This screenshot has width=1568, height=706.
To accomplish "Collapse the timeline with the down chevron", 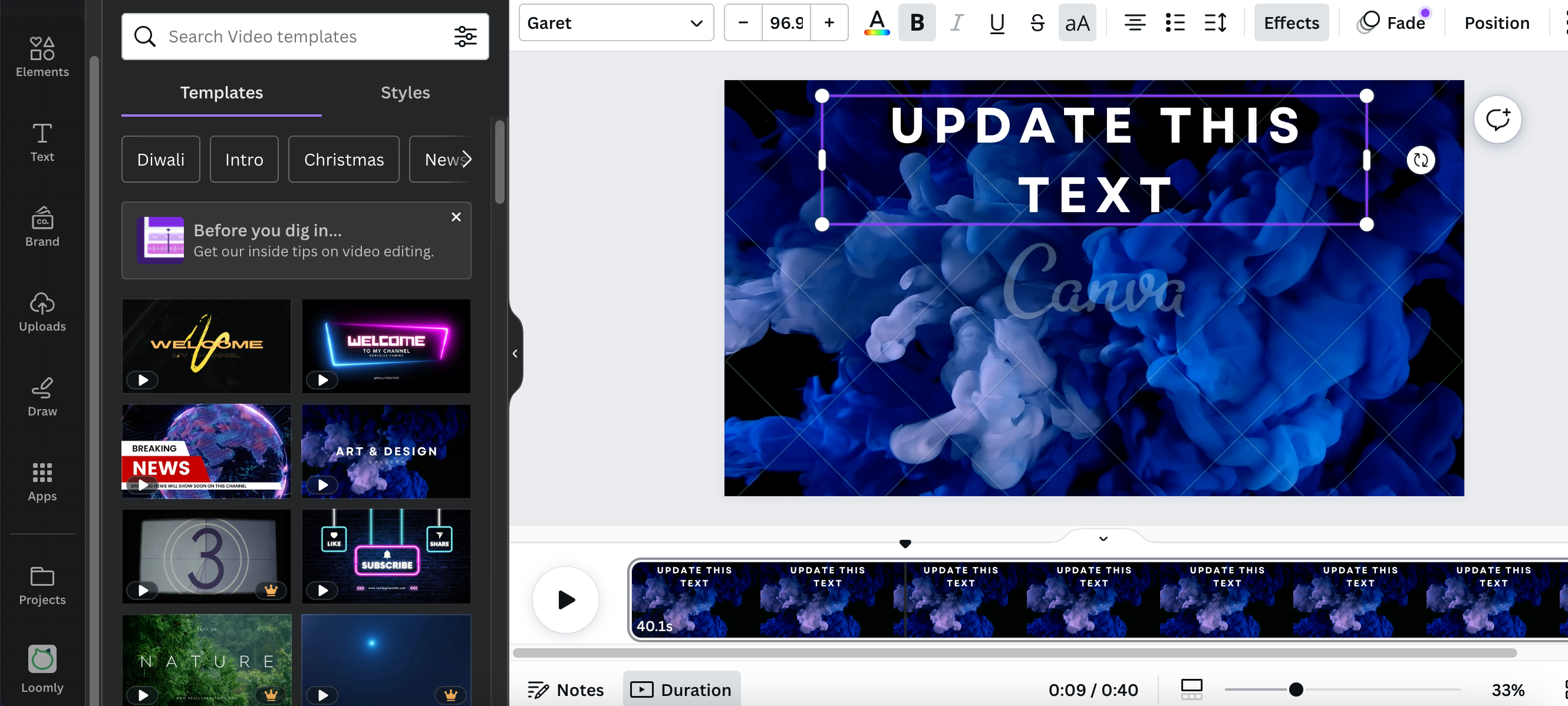I will tap(1101, 539).
